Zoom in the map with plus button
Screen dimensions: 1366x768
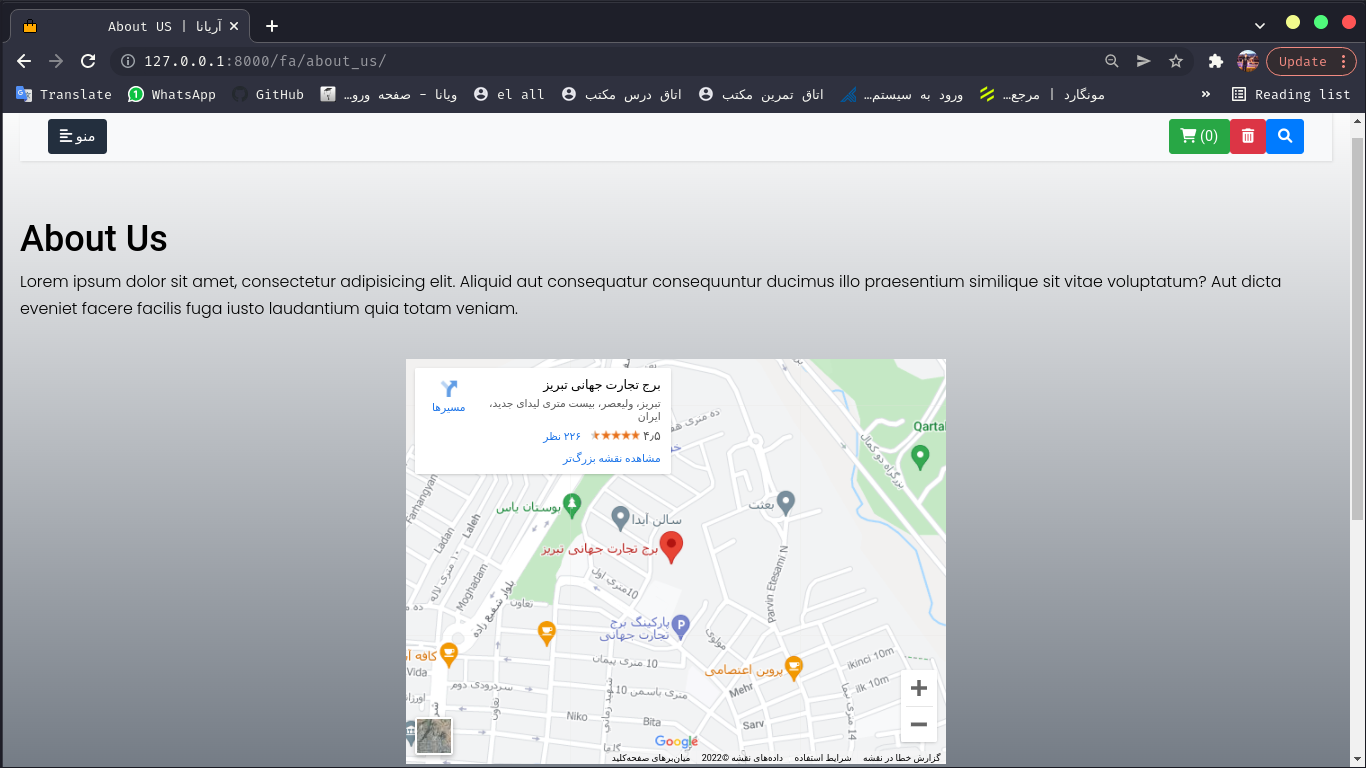coord(919,688)
